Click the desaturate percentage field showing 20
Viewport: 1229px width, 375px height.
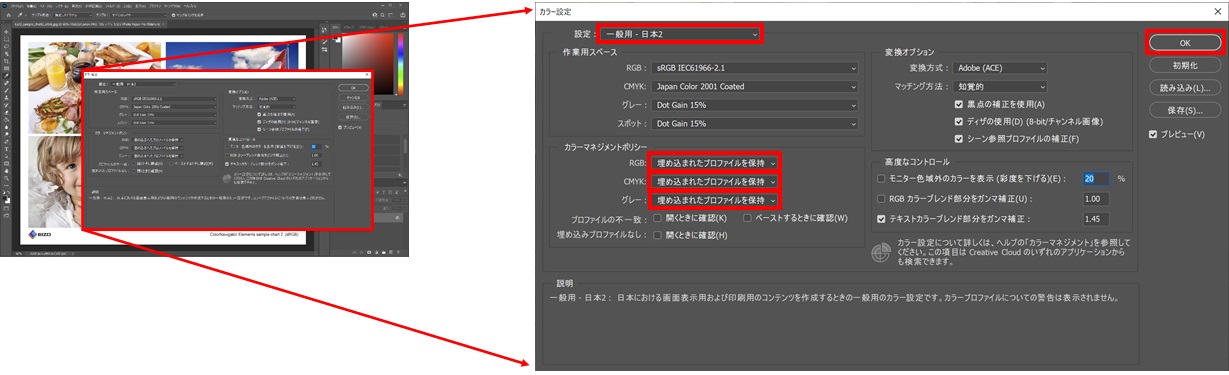[1096, 178]
